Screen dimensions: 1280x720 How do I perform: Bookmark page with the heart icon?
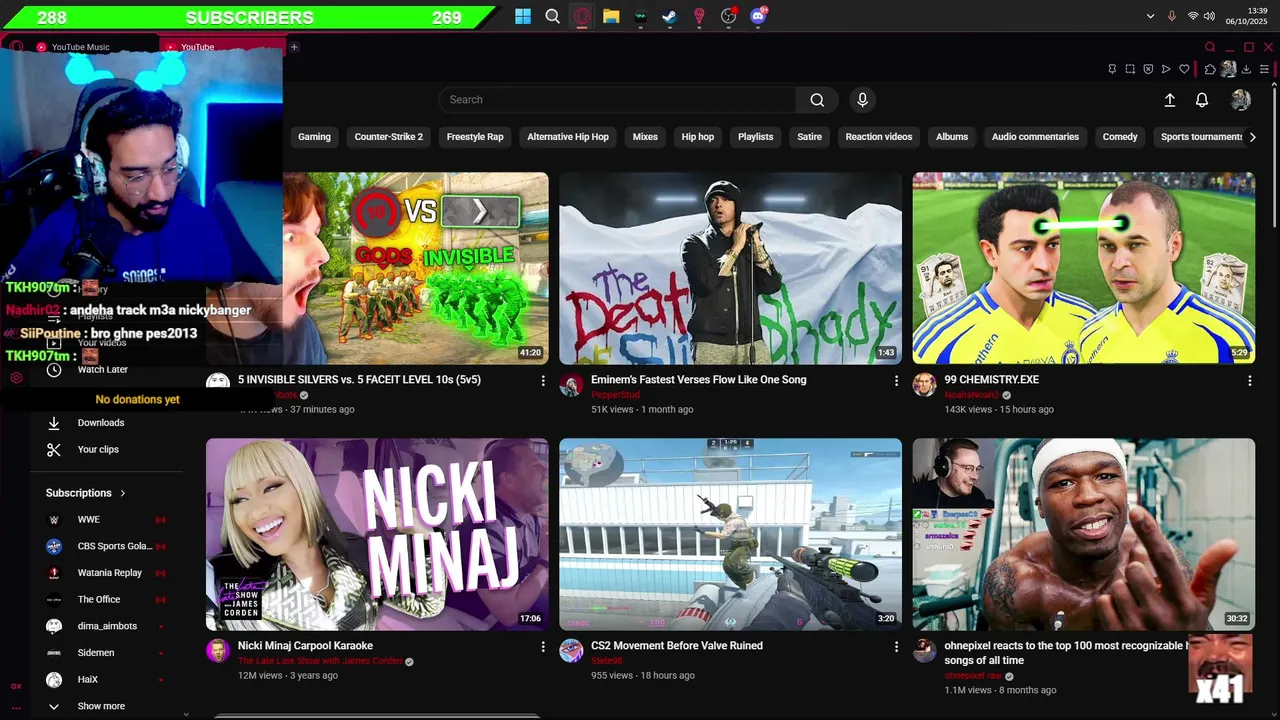click(x=1185, y=69)
